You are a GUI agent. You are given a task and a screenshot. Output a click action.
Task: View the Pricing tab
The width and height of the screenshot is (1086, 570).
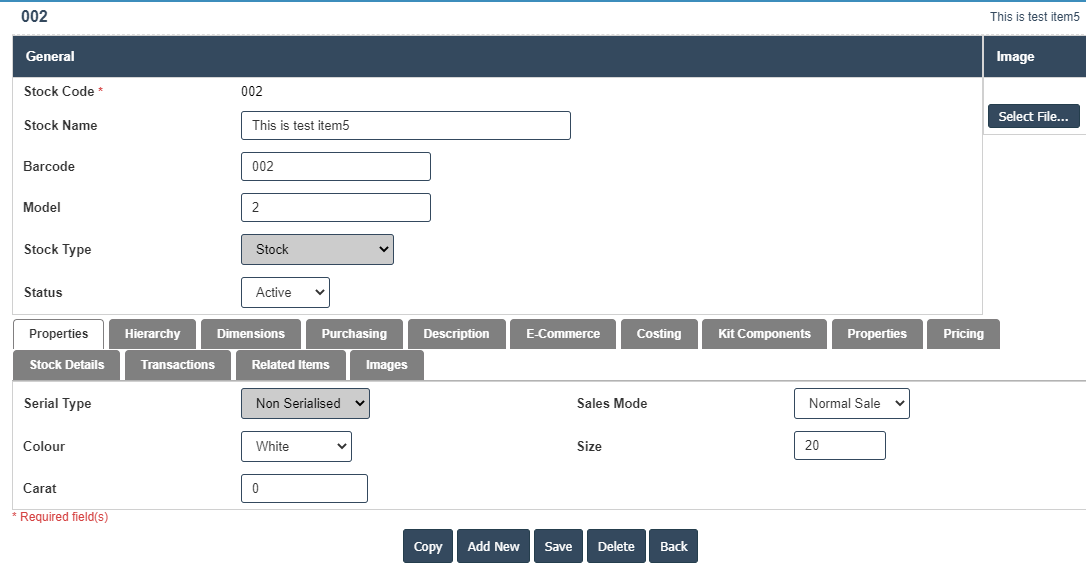click(963, 334)
